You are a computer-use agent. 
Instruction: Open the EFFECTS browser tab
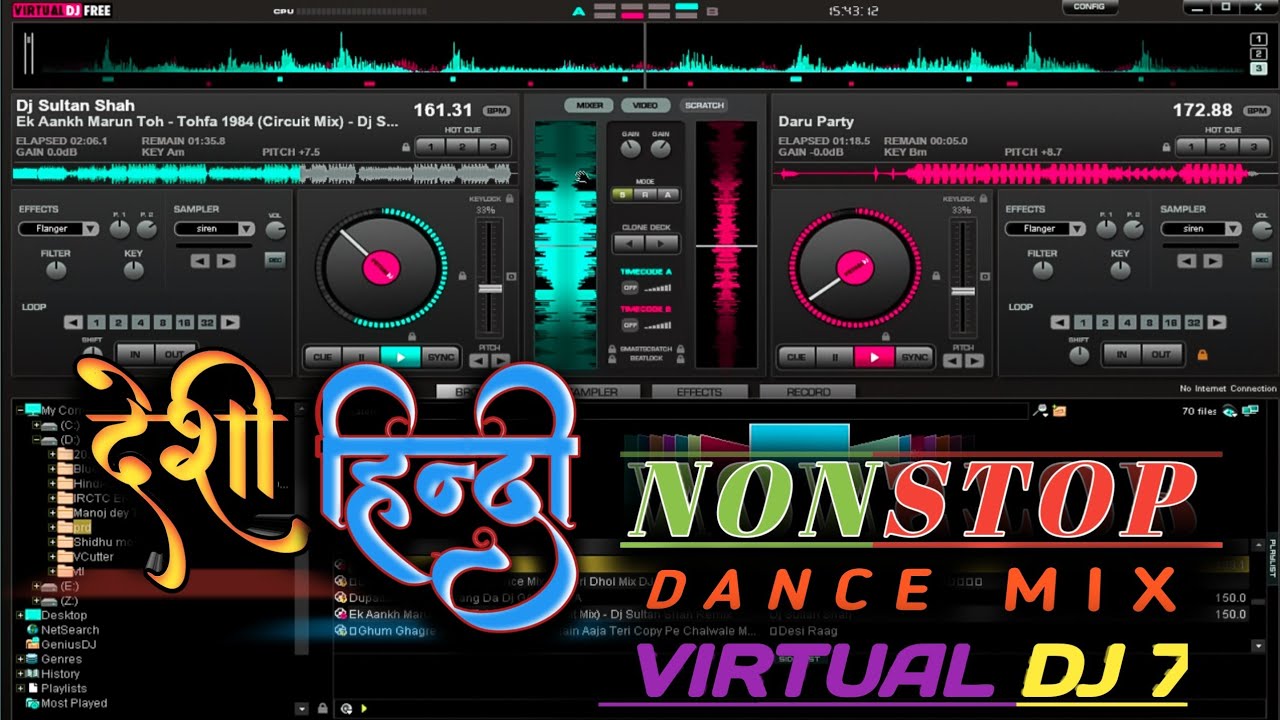point(699,392)
